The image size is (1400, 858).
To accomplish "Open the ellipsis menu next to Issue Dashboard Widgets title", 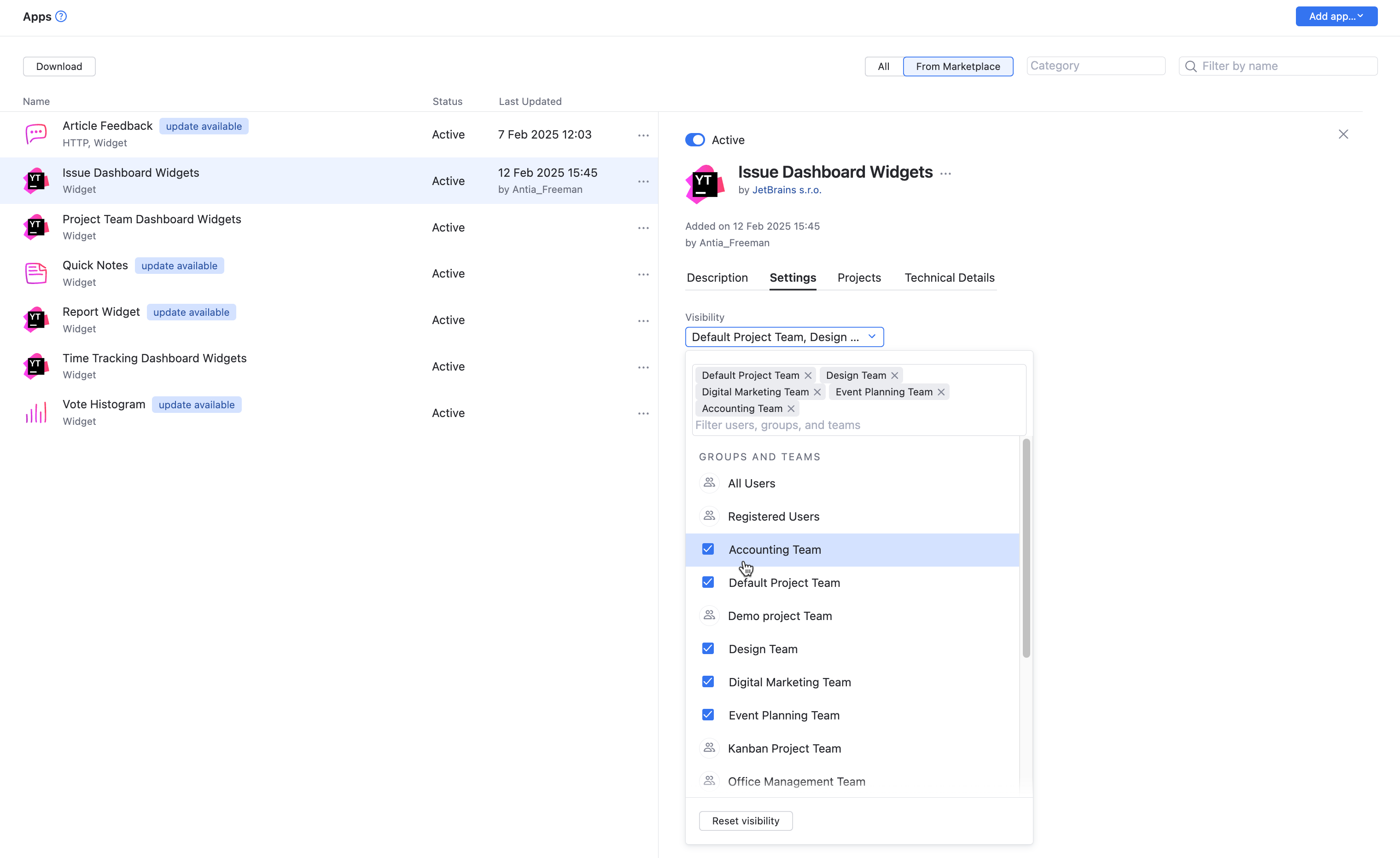I will pyautogui.click(x=946, y=173).
